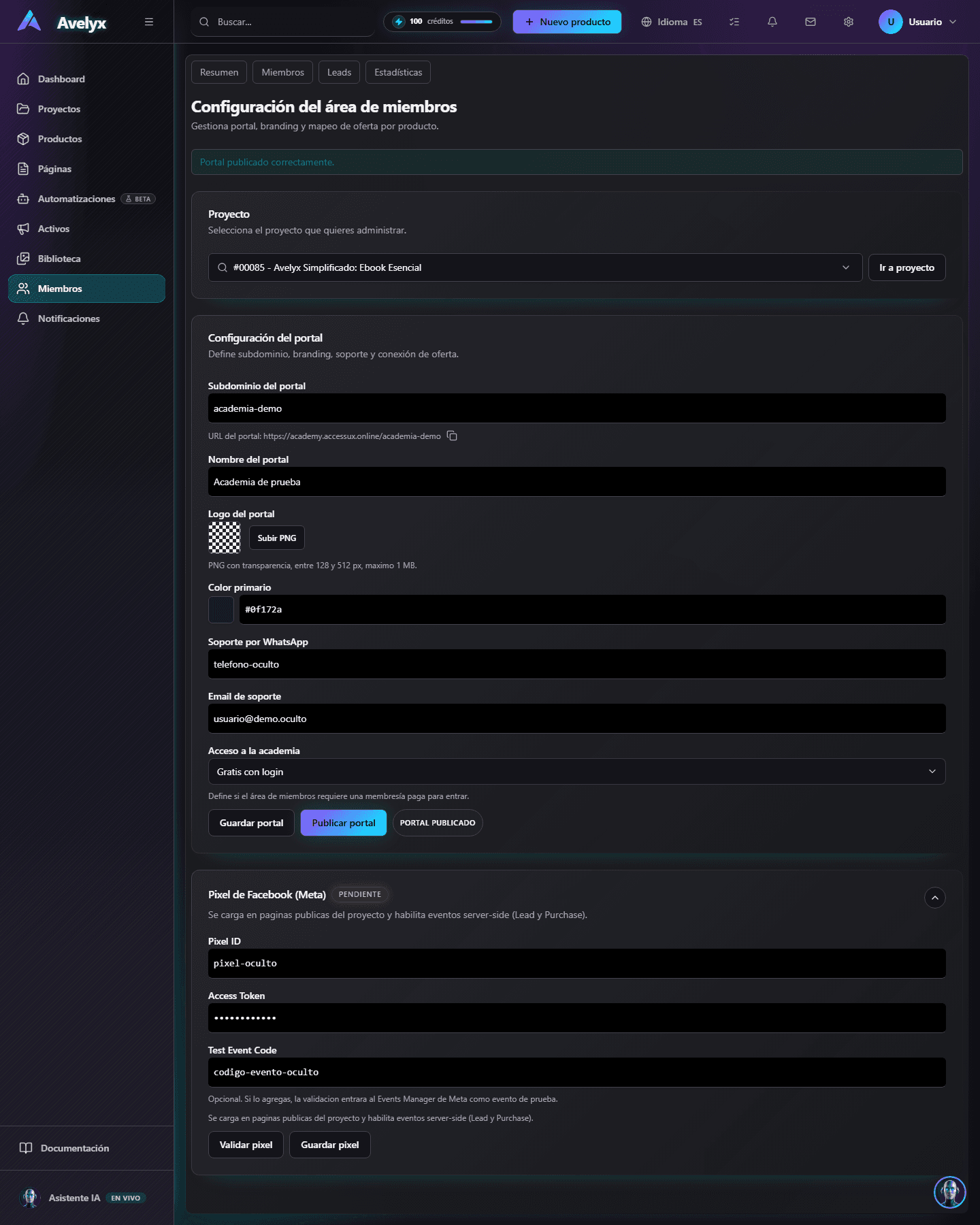Open the settings gear icon
The width and height of the screenshot is (980, 1225).
coord(849,22)
